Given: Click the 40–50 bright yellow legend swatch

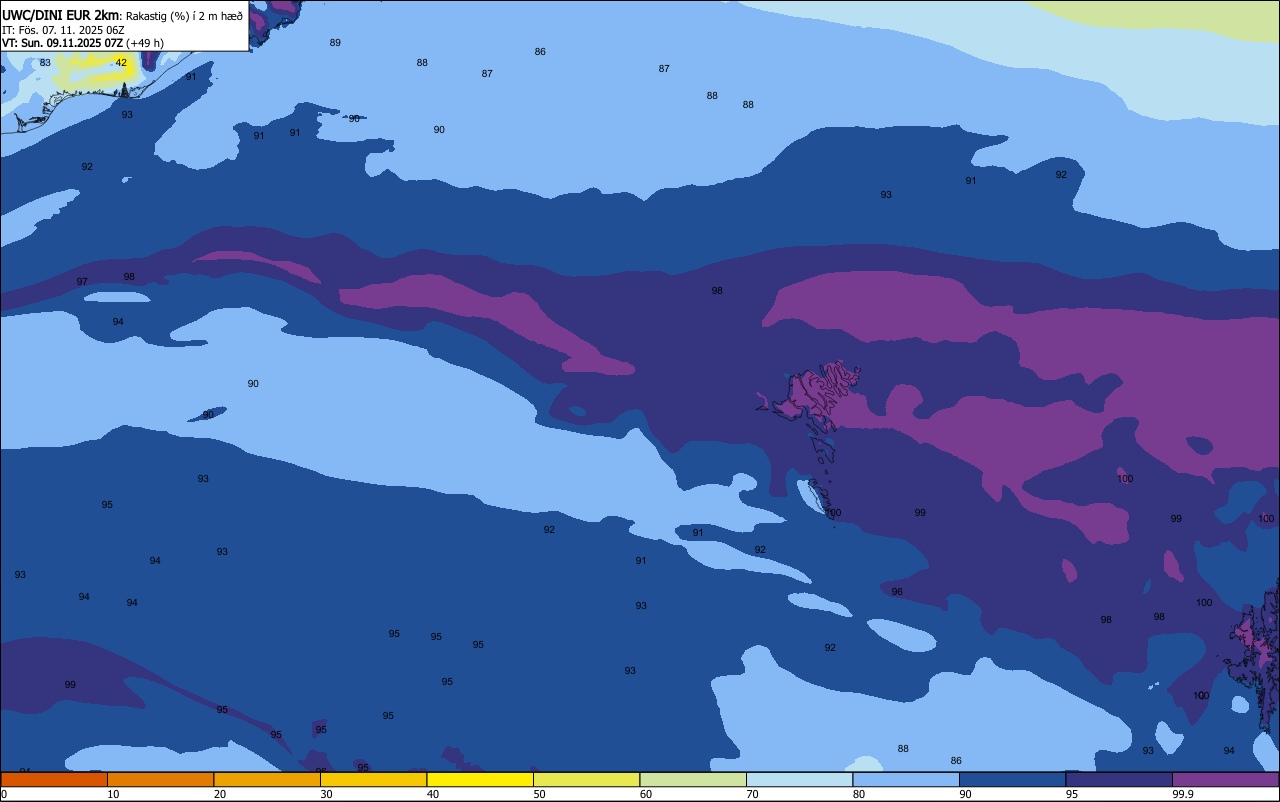Looking at the screenshot, I should click(x=480, y=779).
